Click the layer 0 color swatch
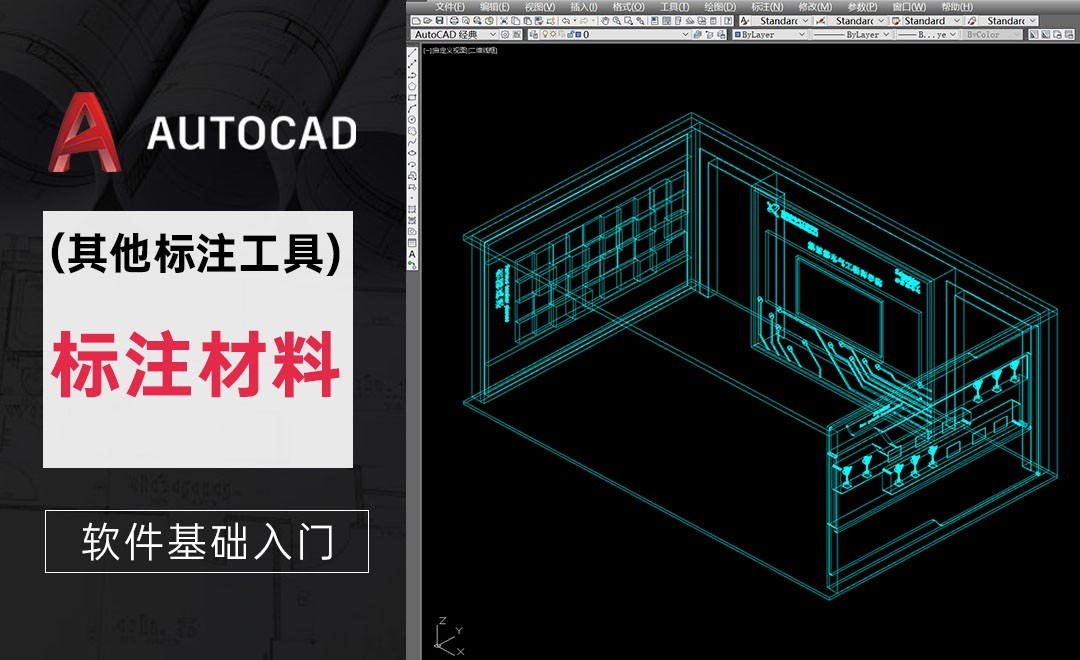Viewport: 1080px width, 660px height. [x=578, y=34]
